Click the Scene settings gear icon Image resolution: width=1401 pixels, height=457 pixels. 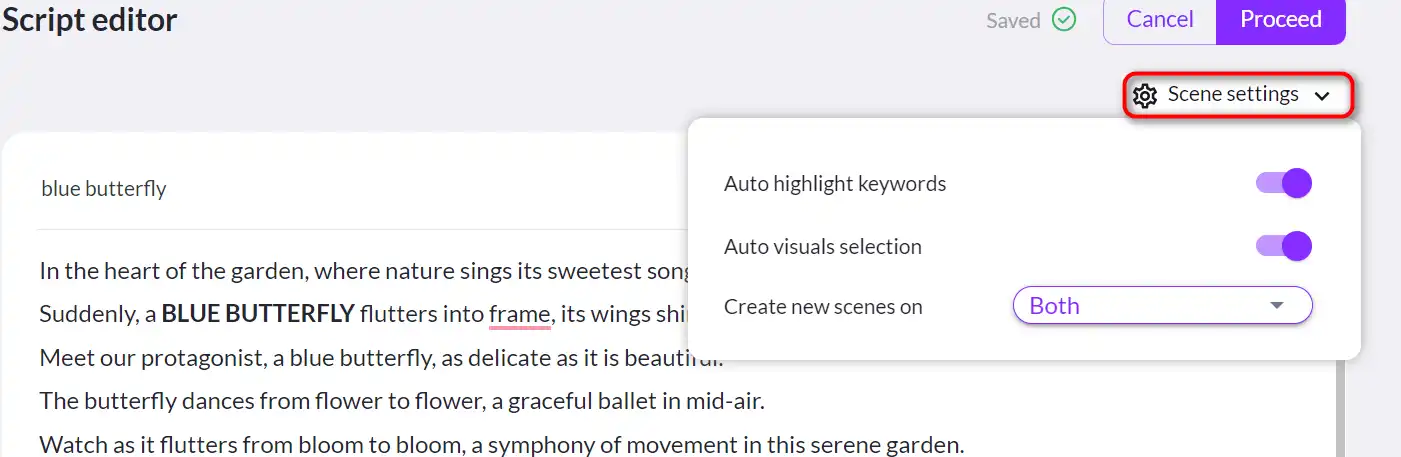(x=1145, y=96)
